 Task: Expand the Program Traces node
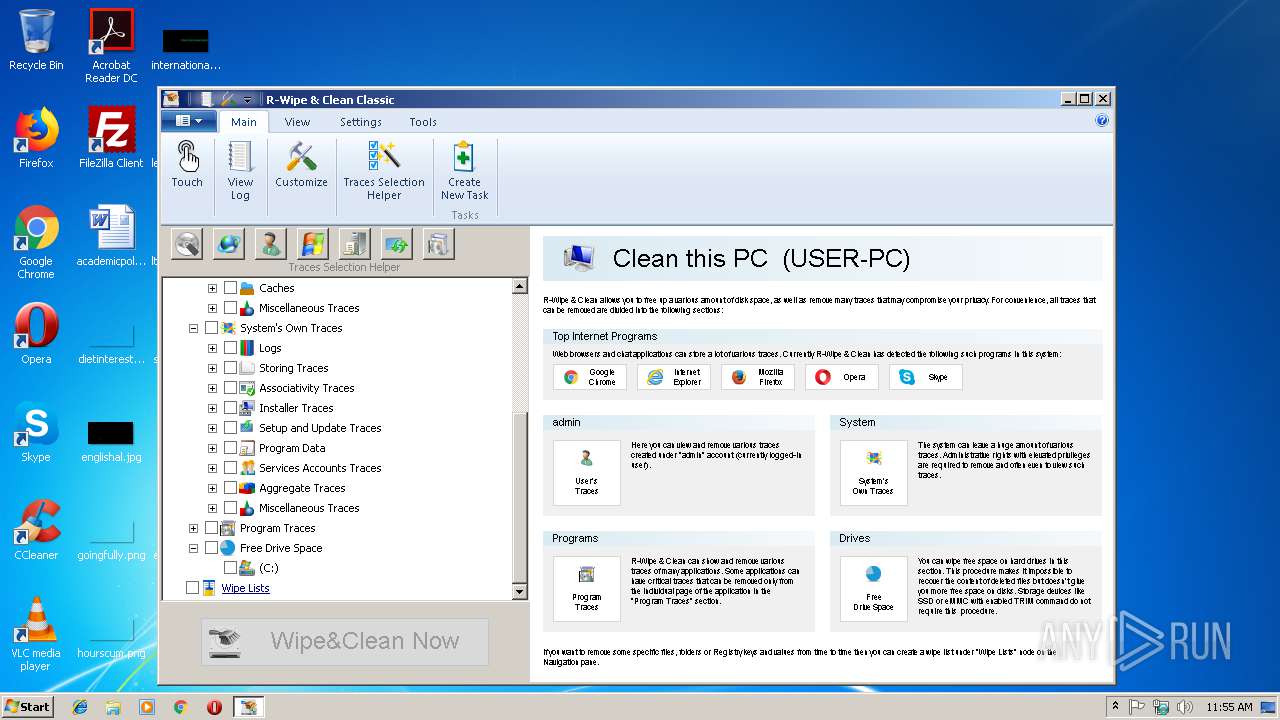coord(193,528)
